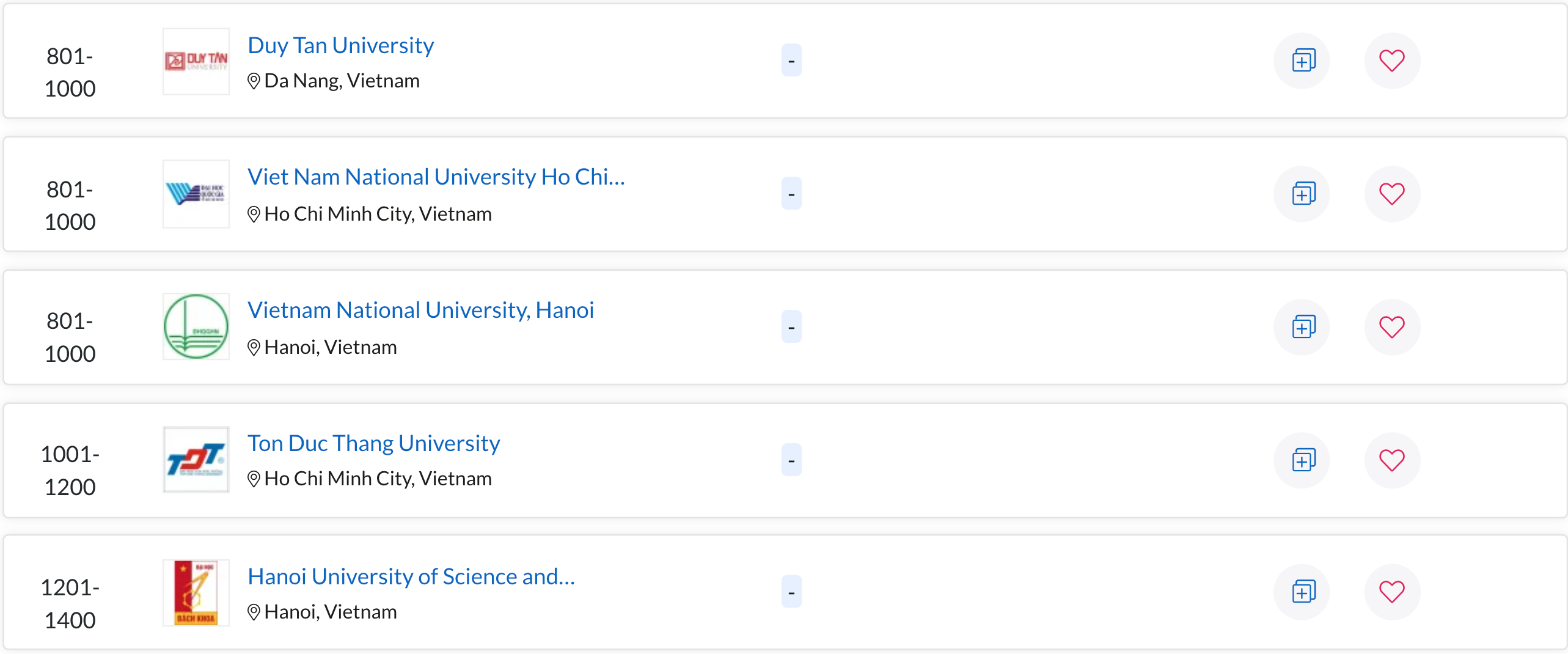The image size is (1568, 654).
Task: Click the heart icon for Ton Duc Thang University
Action: pyautogui.click(x=1391, y=460)
